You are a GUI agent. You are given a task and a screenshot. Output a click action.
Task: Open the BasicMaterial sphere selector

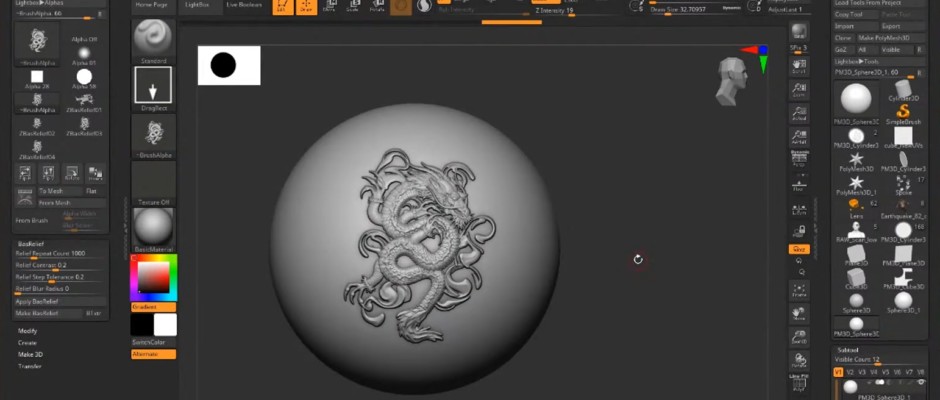(x=154, y=224)
